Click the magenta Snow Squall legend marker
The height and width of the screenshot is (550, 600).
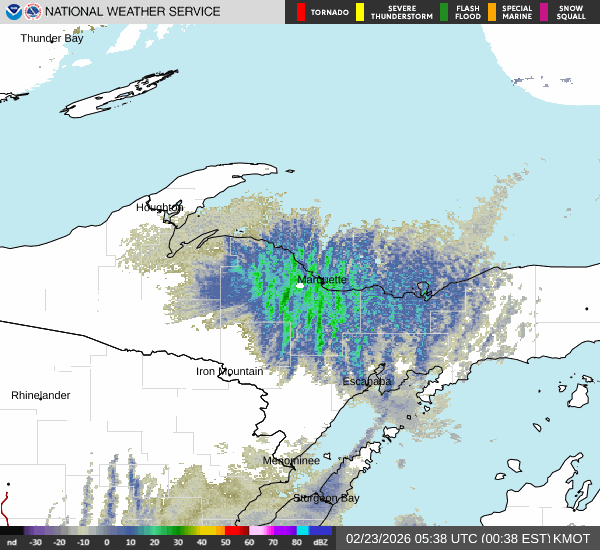[544, 12]
